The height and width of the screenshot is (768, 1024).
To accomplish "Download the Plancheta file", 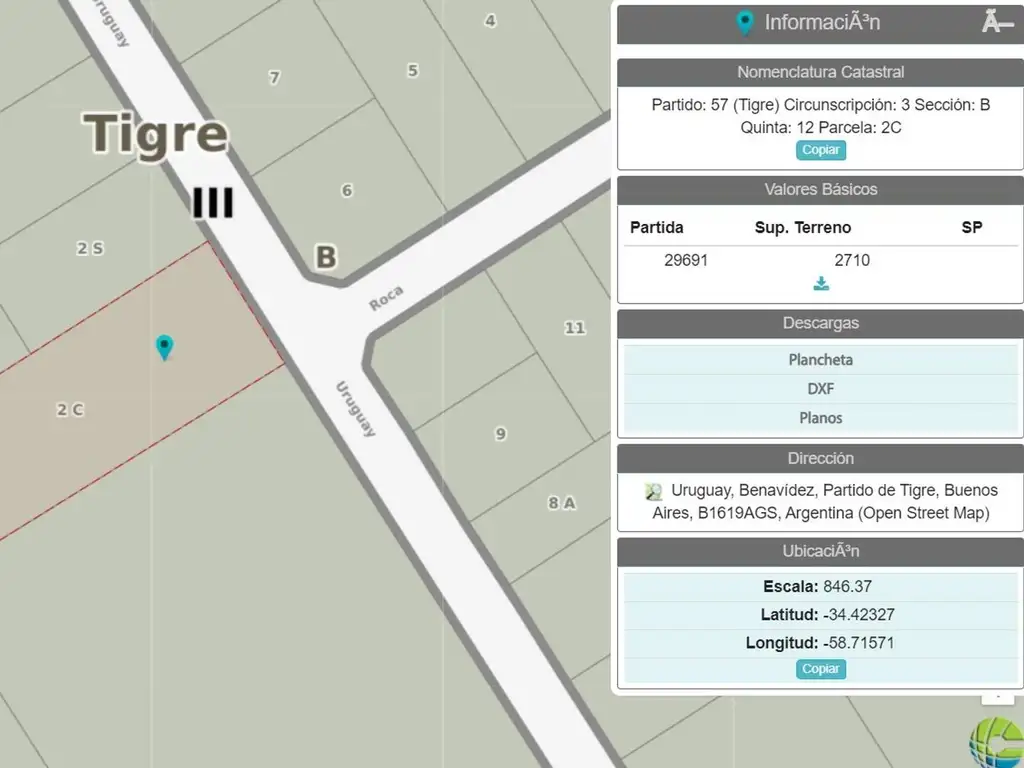I will pyautogui.click(x=820, y=360).
